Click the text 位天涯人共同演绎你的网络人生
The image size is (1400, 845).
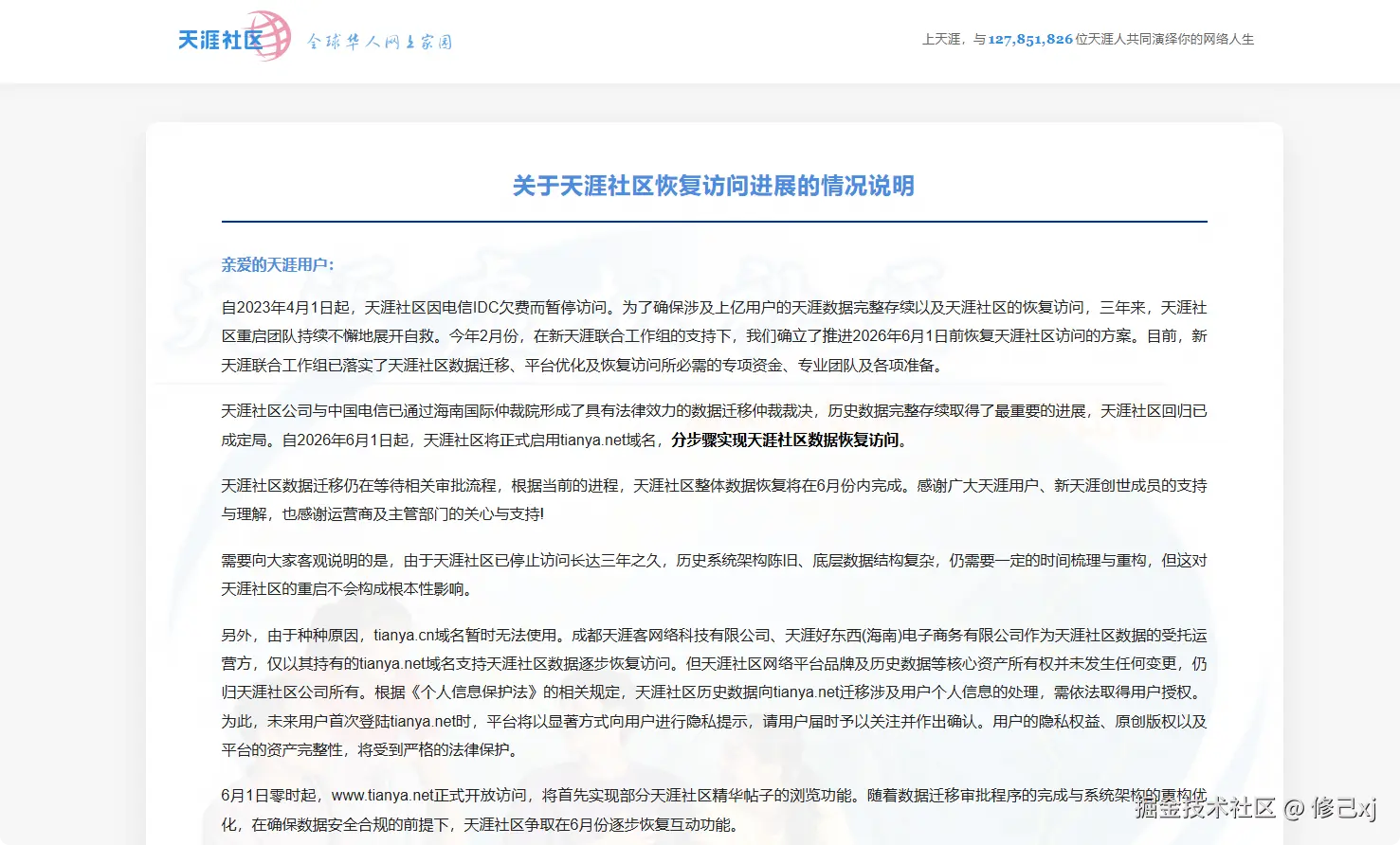click(x=1165, y=39)
